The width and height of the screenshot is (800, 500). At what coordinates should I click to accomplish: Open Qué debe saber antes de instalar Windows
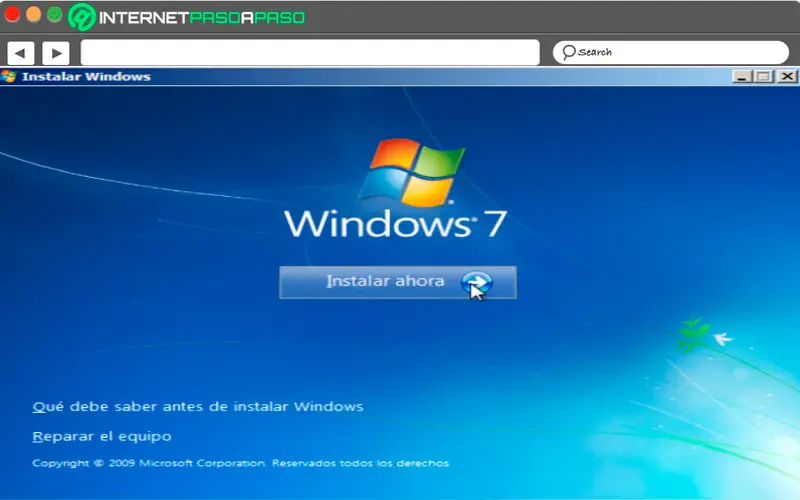click(198, 407)
